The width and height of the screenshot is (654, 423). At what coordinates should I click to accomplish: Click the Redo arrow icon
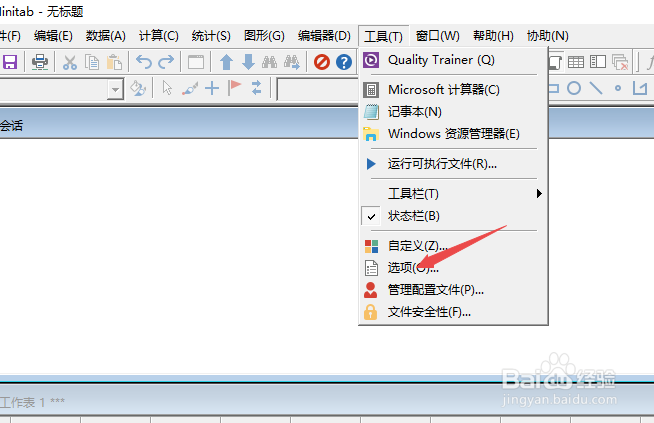(166, 62)
